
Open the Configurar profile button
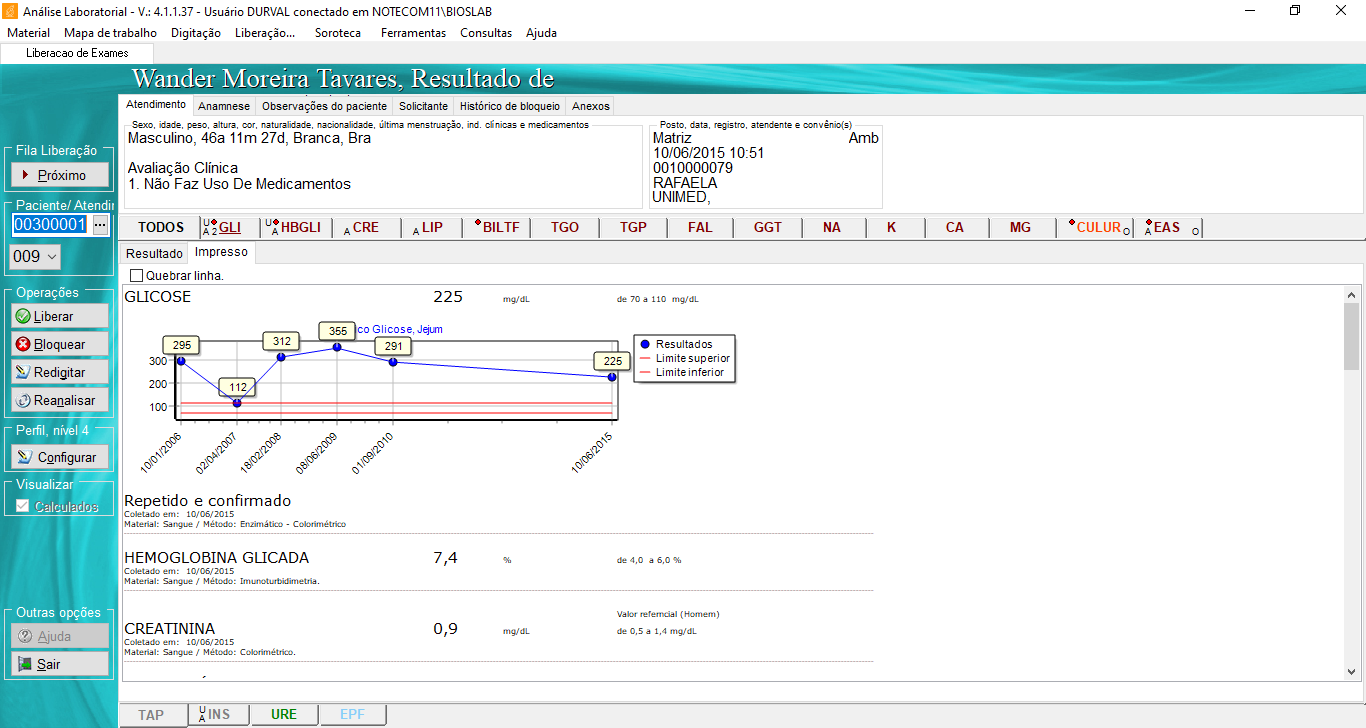(59, 457)
